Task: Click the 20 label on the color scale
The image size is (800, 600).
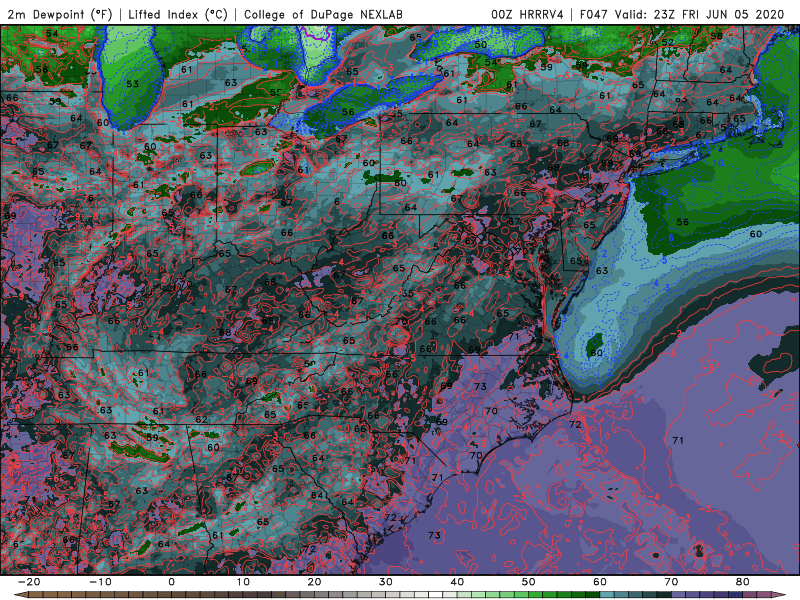Action: [x=314, y=582]
